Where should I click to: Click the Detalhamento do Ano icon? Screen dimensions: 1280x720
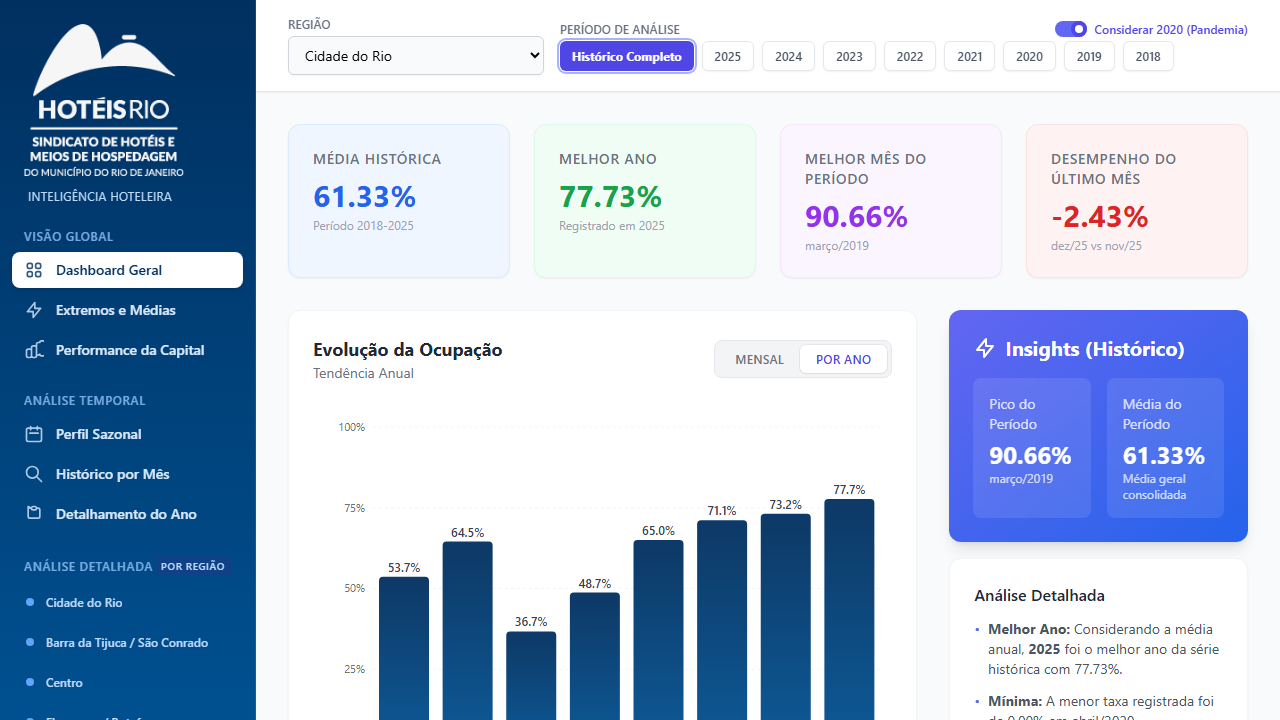[x=34, y=514]
